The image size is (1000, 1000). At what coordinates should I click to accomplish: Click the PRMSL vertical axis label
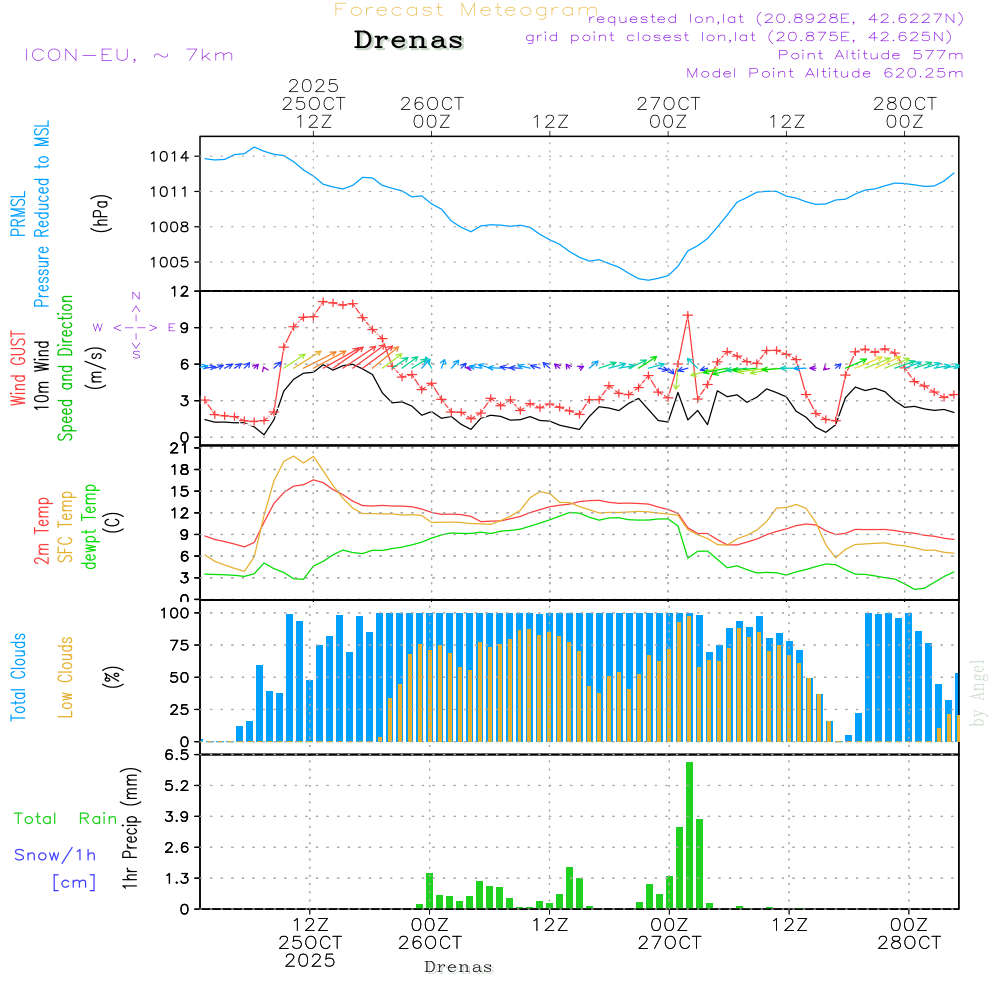click(18, 207)
